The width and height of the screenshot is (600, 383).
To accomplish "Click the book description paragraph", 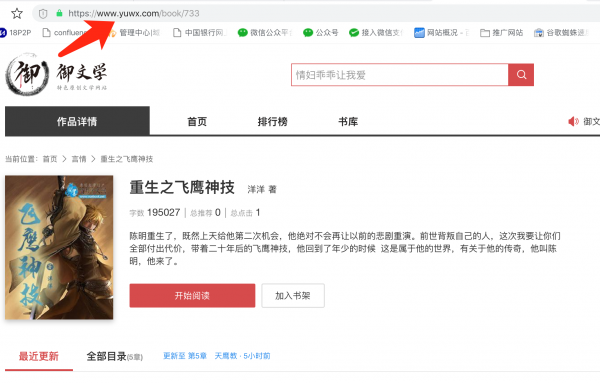I will pos(344,249).
